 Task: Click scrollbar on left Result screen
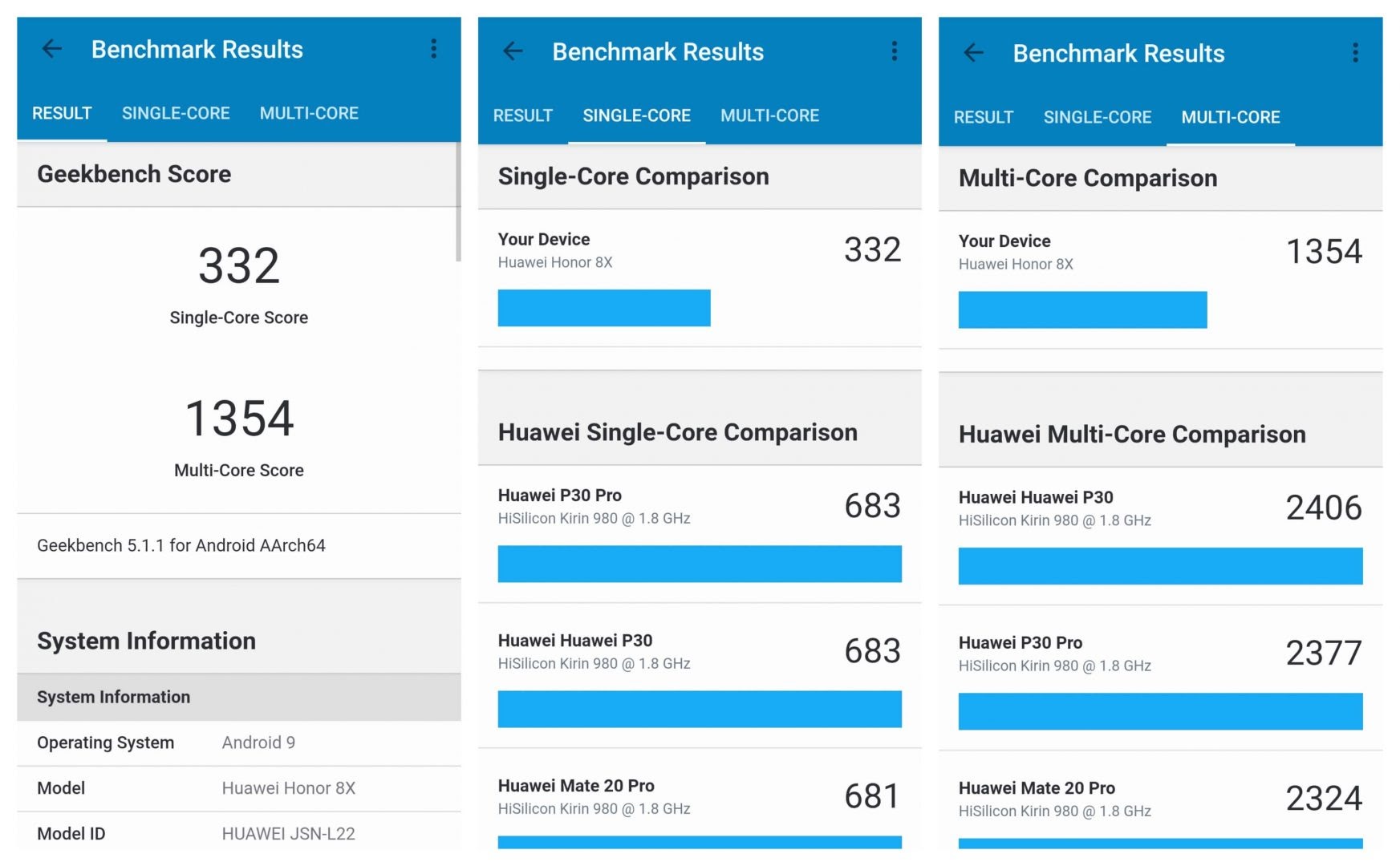pos(458,202)
